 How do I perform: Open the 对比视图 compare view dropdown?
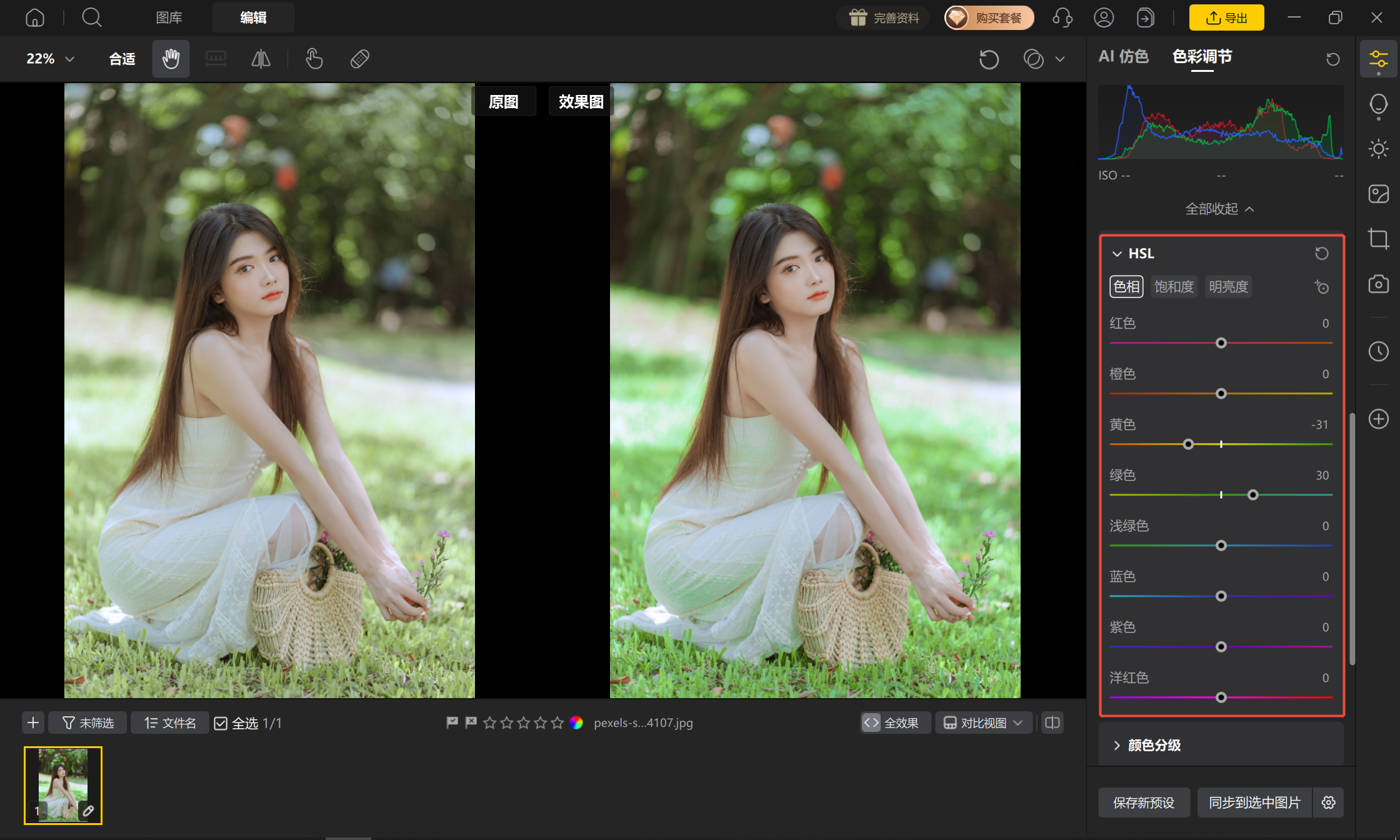coord(983,722)
